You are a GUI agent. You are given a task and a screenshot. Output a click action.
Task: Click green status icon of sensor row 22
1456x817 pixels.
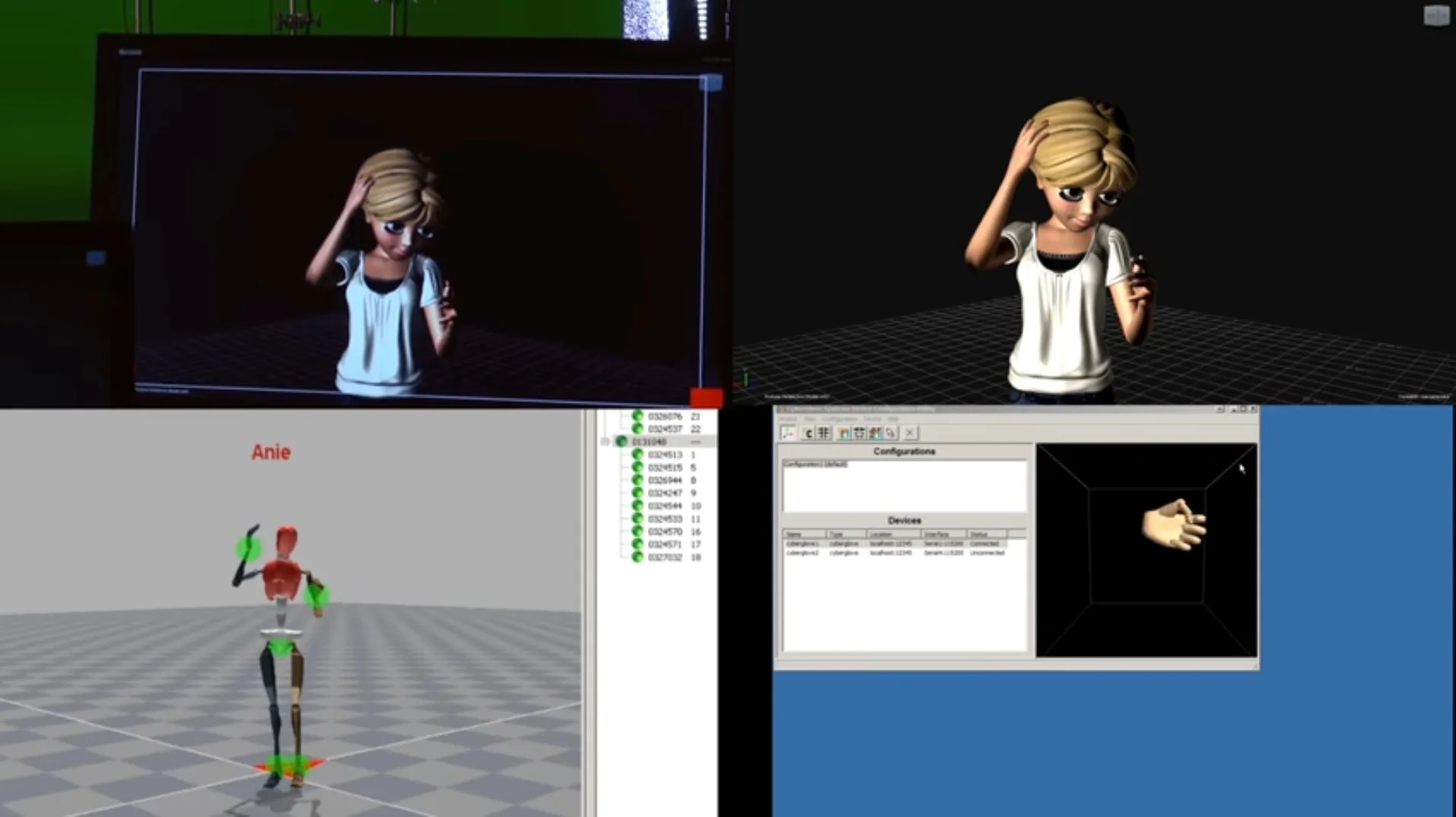click(637, 429)
